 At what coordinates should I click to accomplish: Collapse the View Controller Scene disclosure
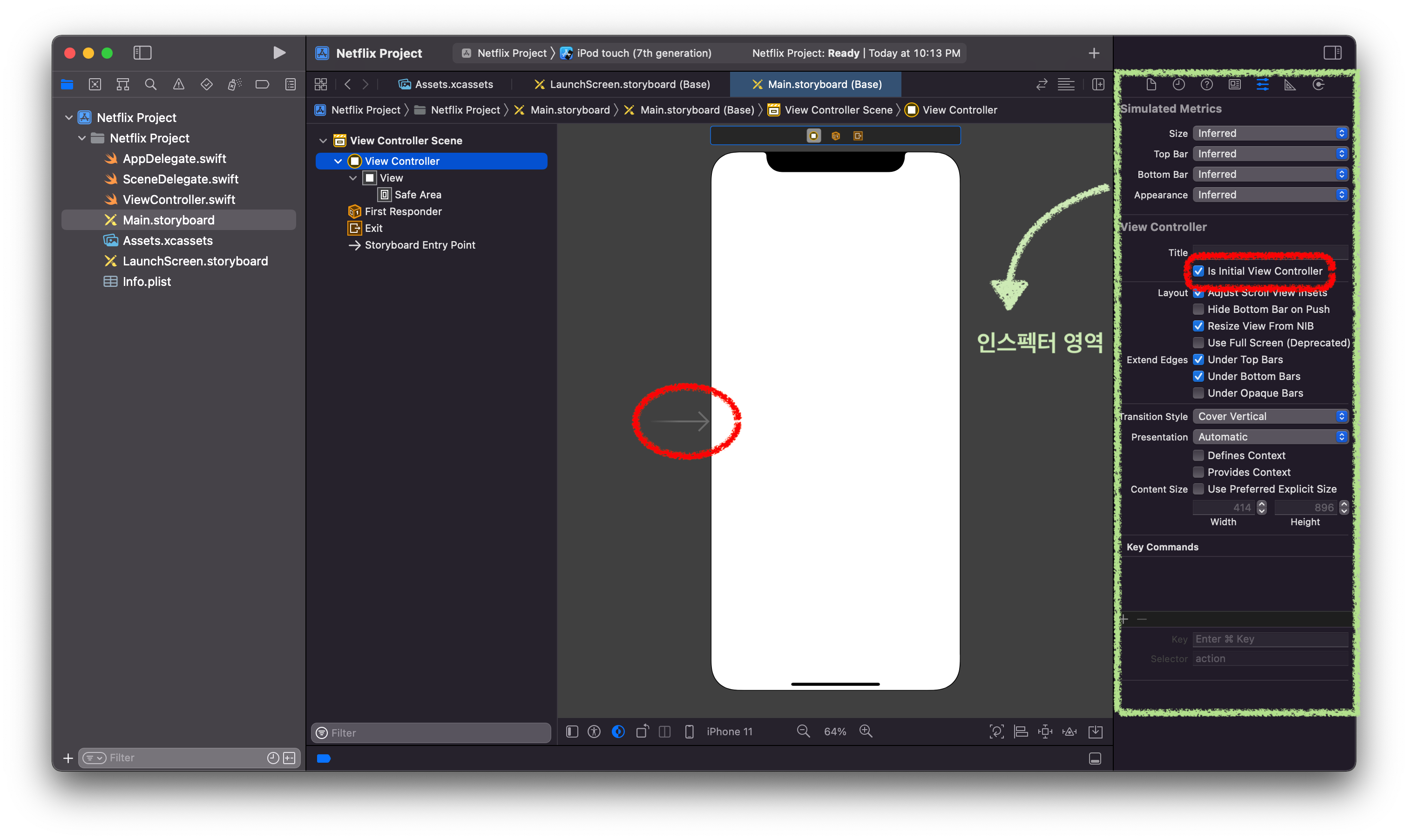[323, 141]
